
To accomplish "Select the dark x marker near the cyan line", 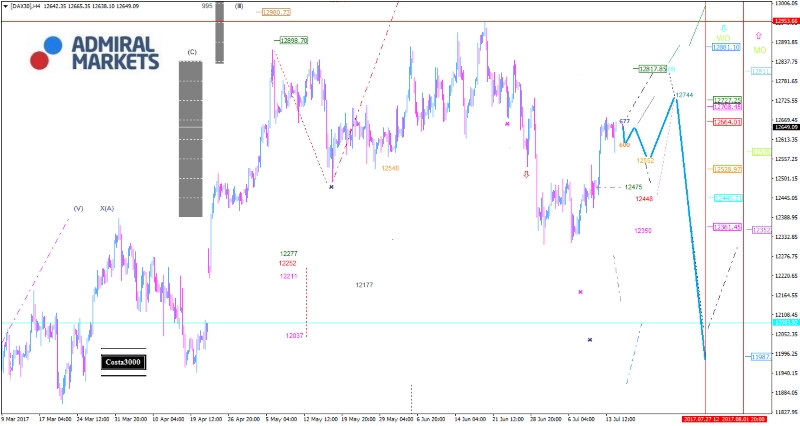I will coord(590,340).
